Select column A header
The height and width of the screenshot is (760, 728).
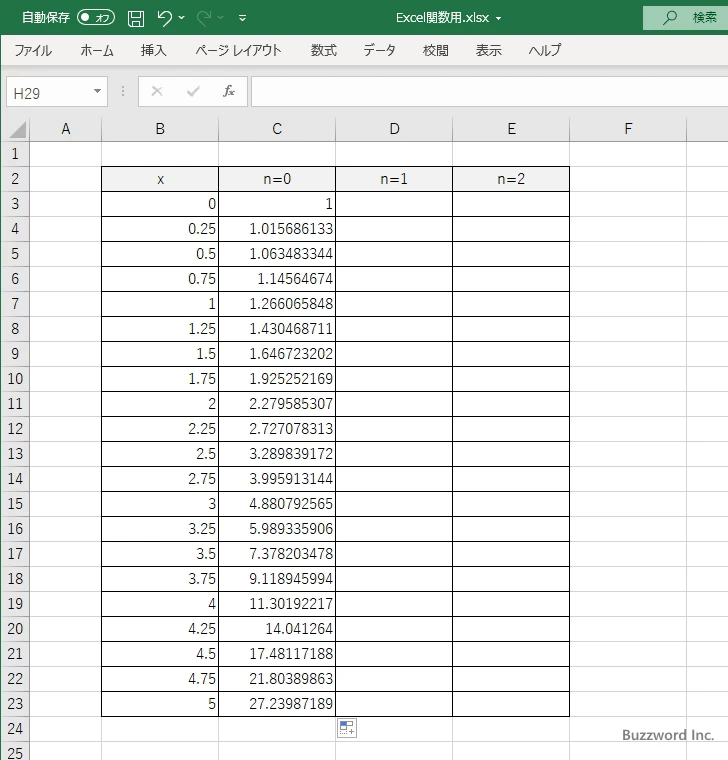(x=66, y=129)
